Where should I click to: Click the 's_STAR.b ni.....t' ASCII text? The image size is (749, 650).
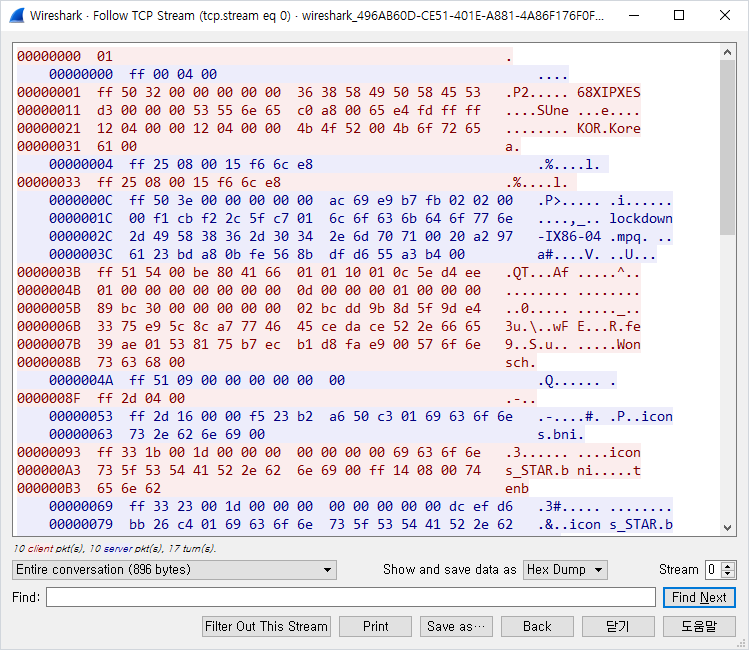(x=573, y=470)
